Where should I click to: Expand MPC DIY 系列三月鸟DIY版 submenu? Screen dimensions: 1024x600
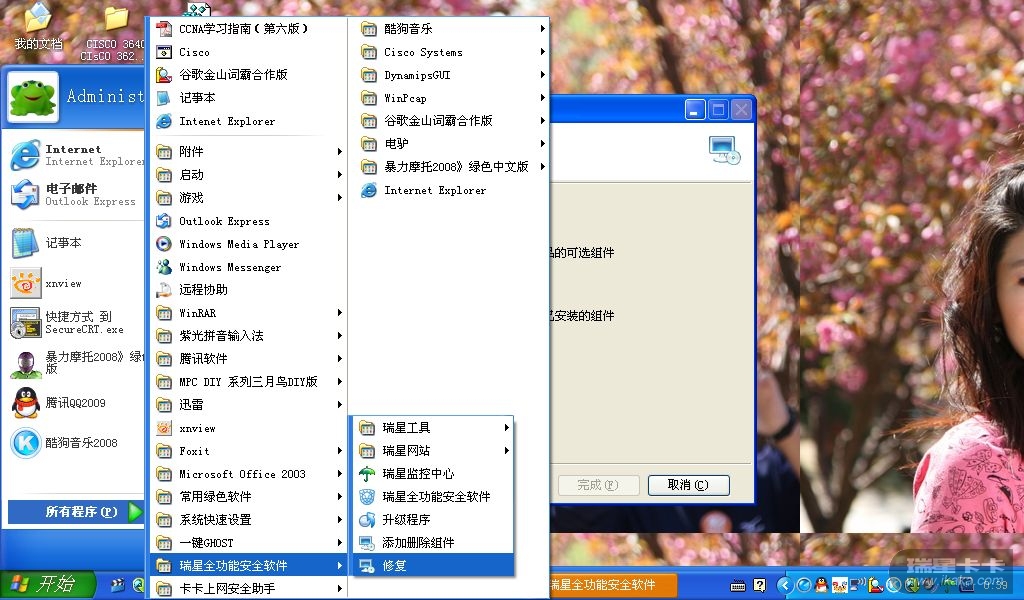click(248, 382)
